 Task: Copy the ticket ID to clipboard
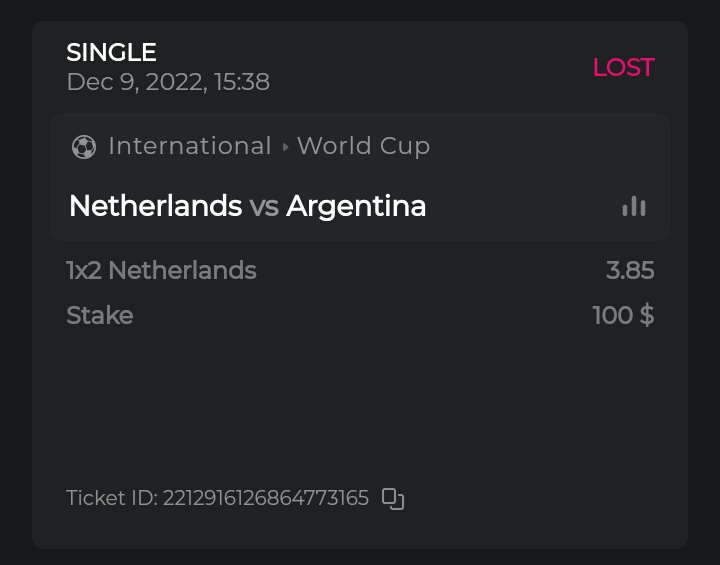click(x=393, y=498)
